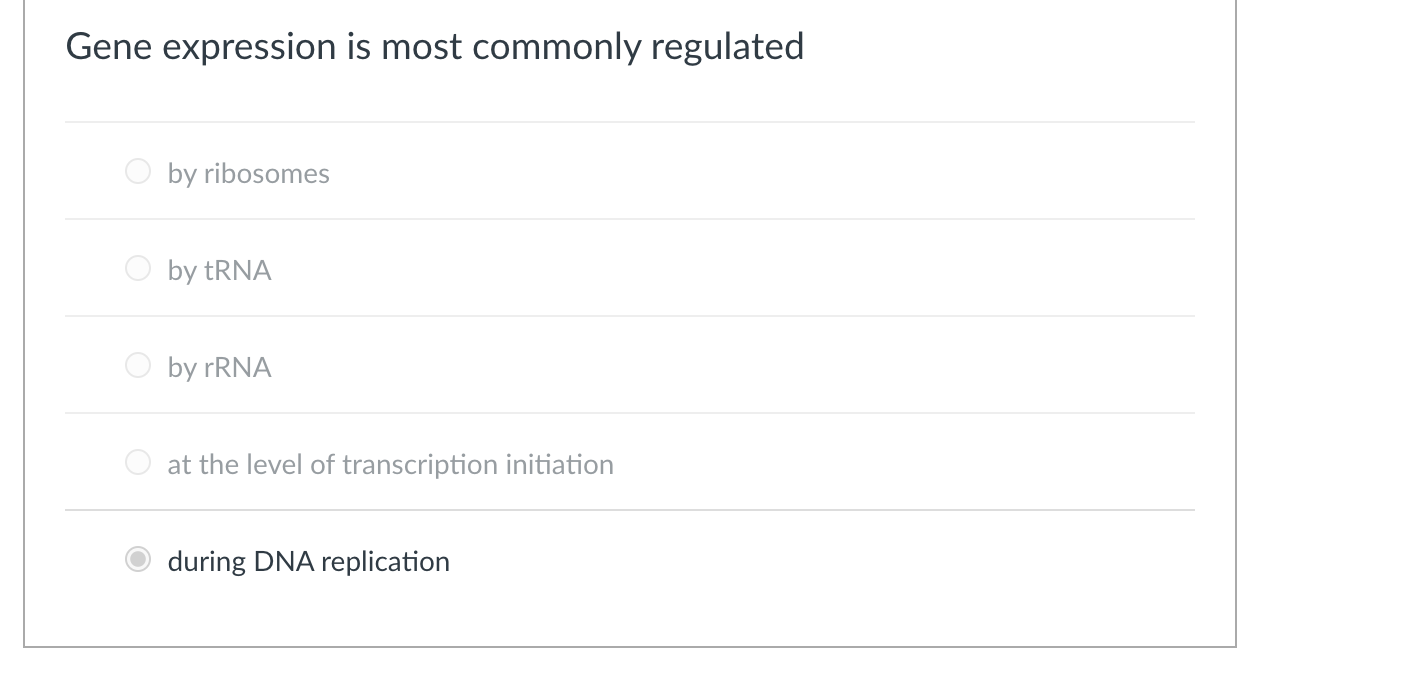Click the "during DNA replication" answer text
This screenshot has height=676, width=1408.
click(x=308, y=561)
